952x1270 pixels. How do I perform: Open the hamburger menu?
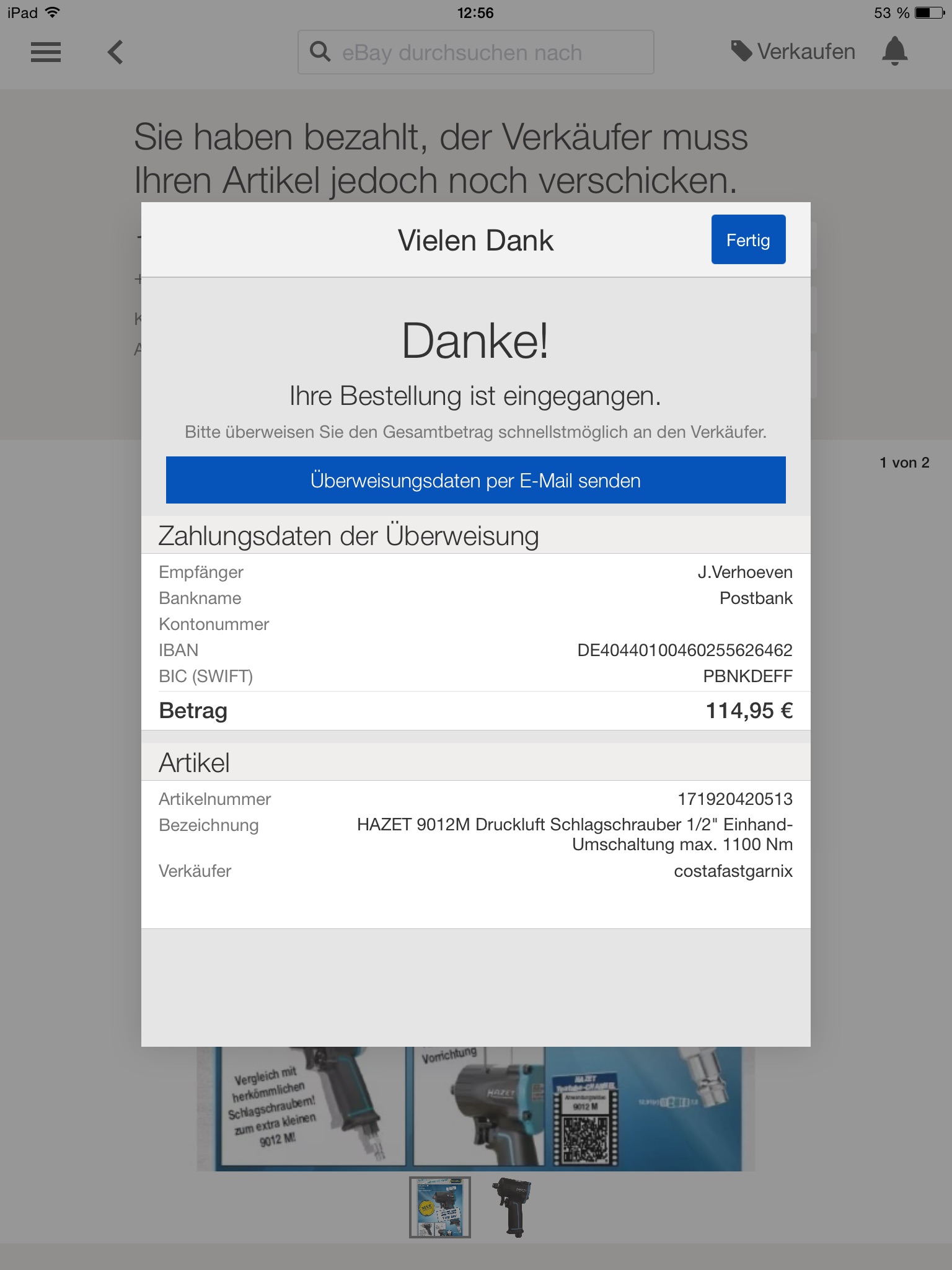46,52
